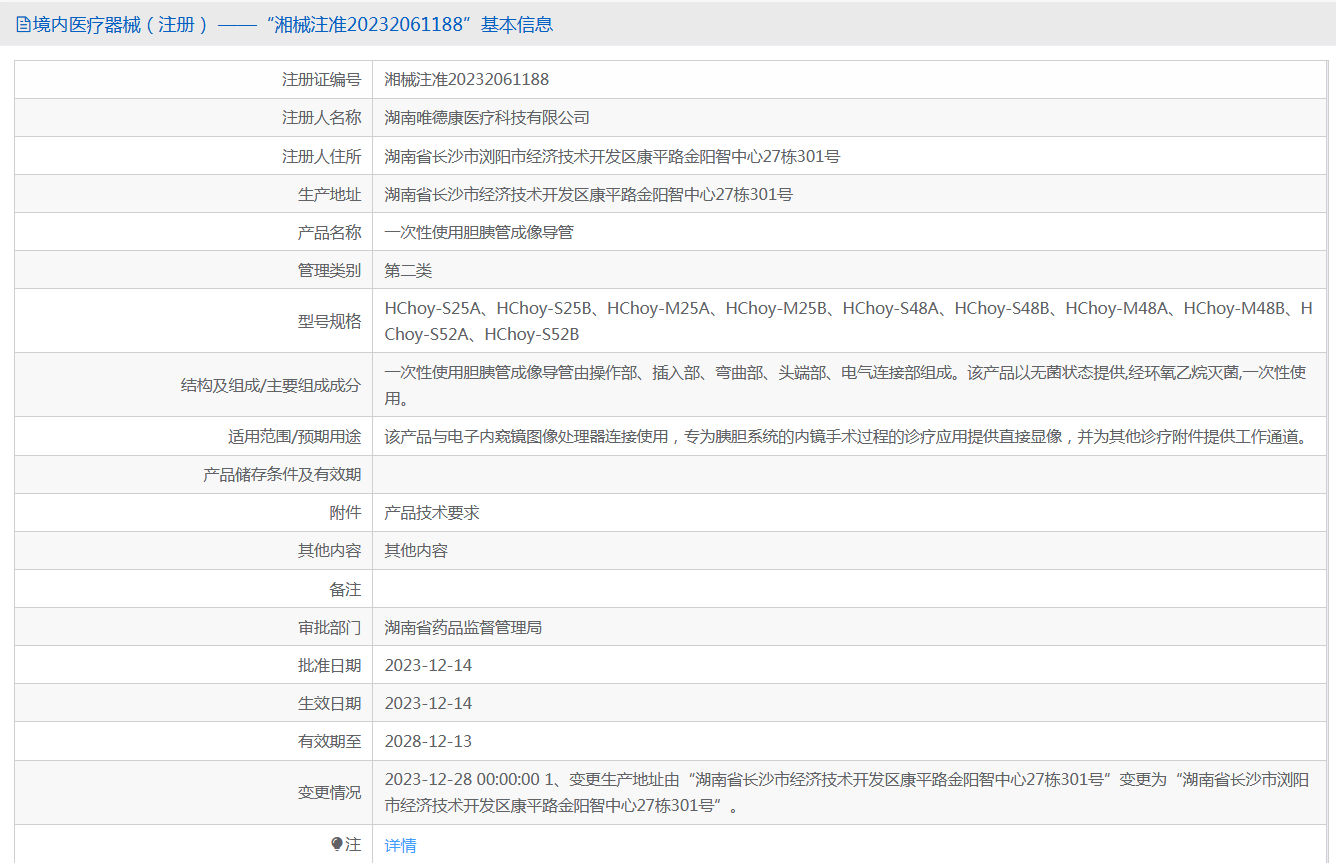Click the 第二类 category value

click(409, 271)
